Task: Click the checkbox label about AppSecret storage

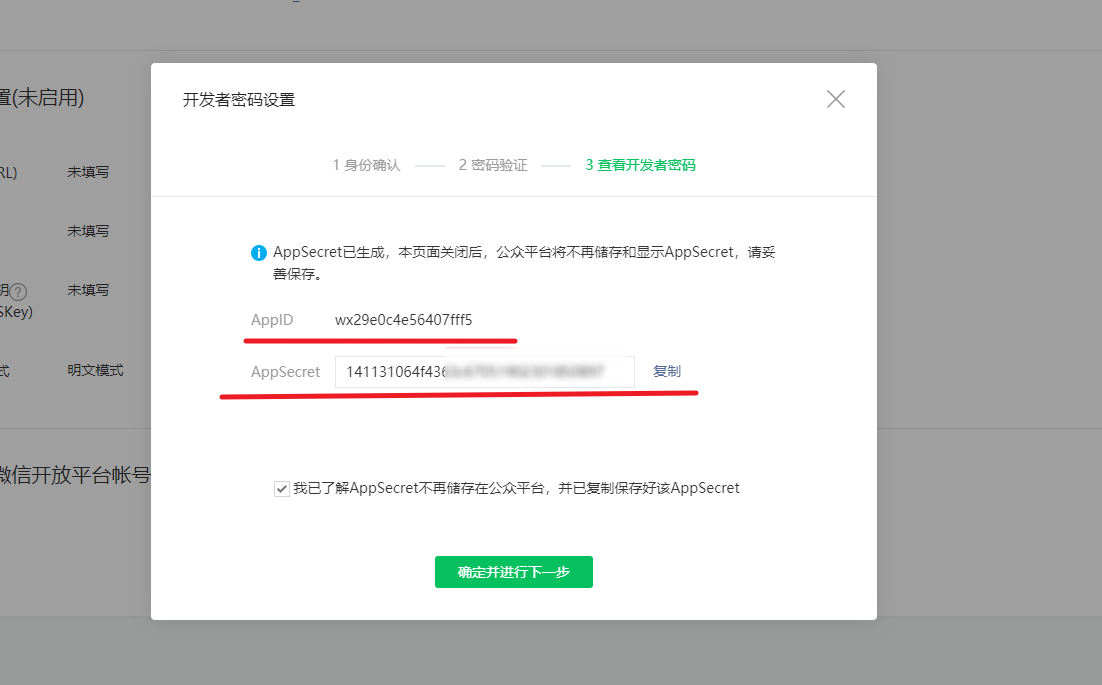Action: (516, 488)
